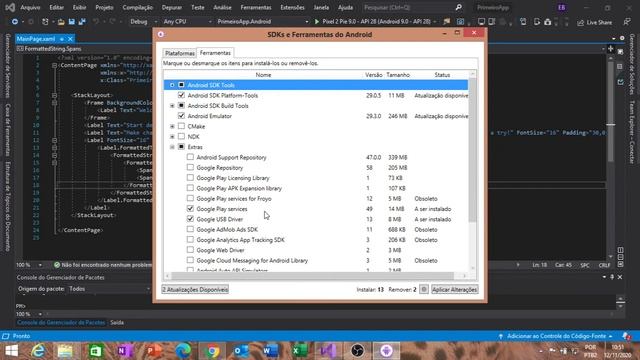The height and width of the screenshot is (360, 640).
Task: Click the notifications icon in the status bar
Action: pyautogui.click(x=626, y=336)
